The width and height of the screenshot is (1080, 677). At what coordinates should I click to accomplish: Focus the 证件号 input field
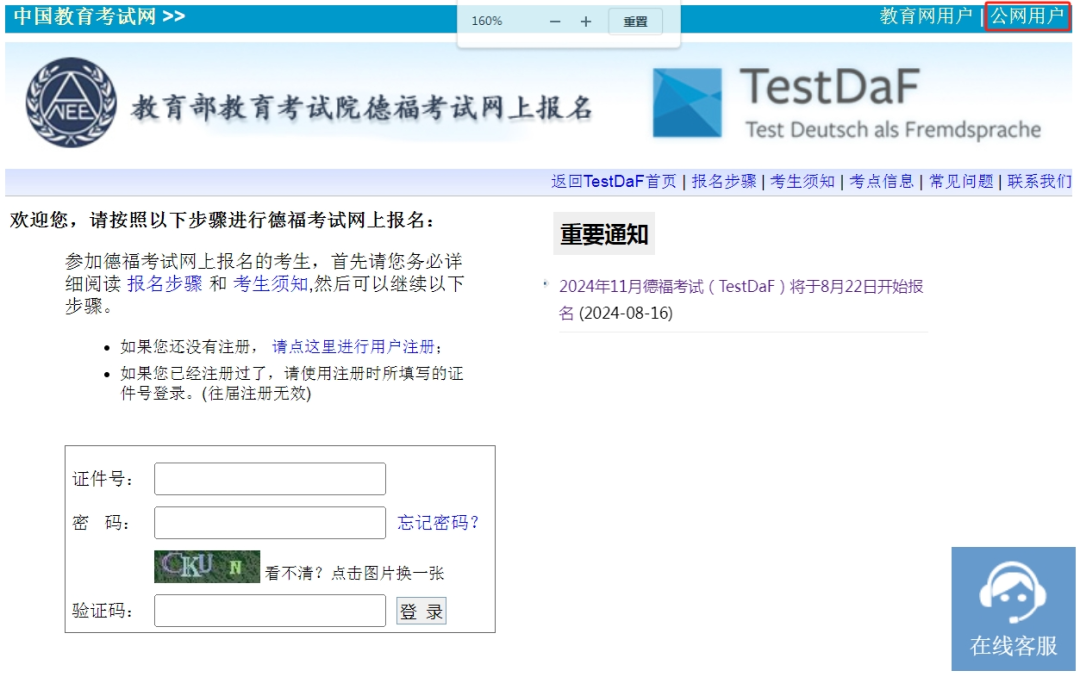[x=270, y=479]
